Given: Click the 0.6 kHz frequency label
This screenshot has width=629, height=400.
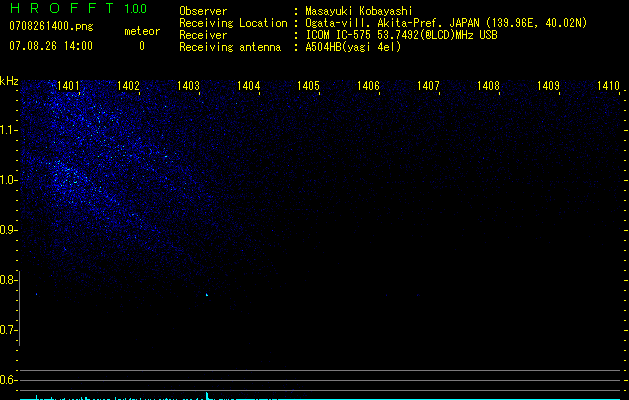Looking at the screenshot, I should [x=8, y=380].
